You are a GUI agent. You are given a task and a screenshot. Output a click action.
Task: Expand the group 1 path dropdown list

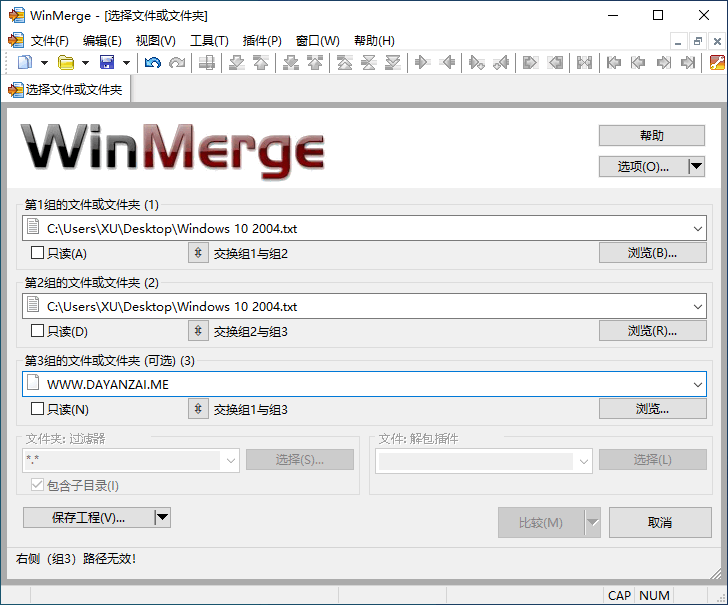[697, 228]
